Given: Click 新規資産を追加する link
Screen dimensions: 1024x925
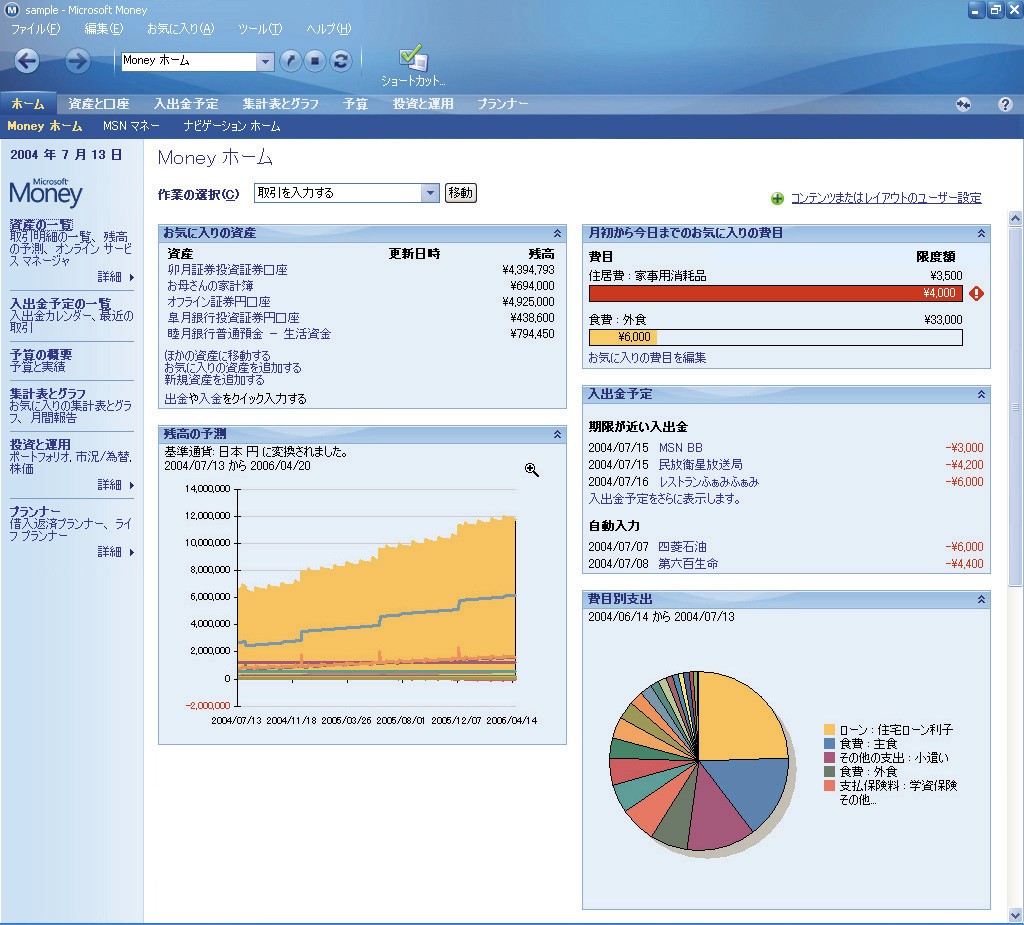Looking at the screenshot, I should 214,380.
